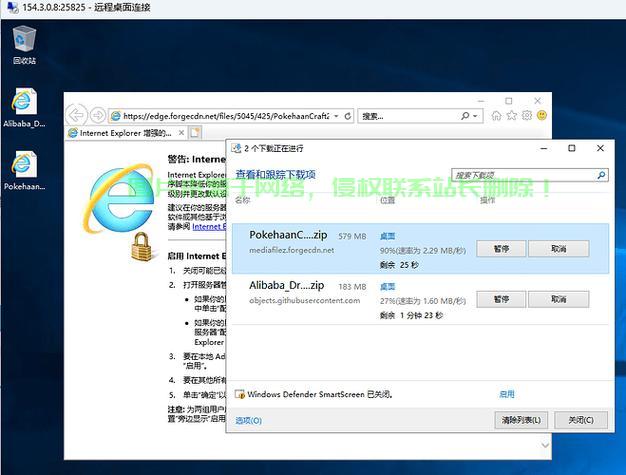
Task: Cancel the PokehaanC....zip download
Action: (559, 249)
